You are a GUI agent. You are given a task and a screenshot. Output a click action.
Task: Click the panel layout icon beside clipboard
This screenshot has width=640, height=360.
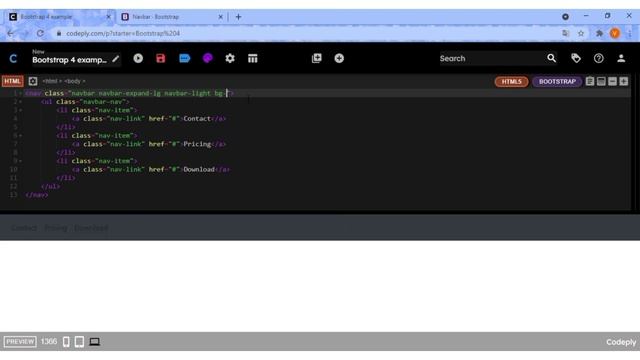[x=601, y=81]
